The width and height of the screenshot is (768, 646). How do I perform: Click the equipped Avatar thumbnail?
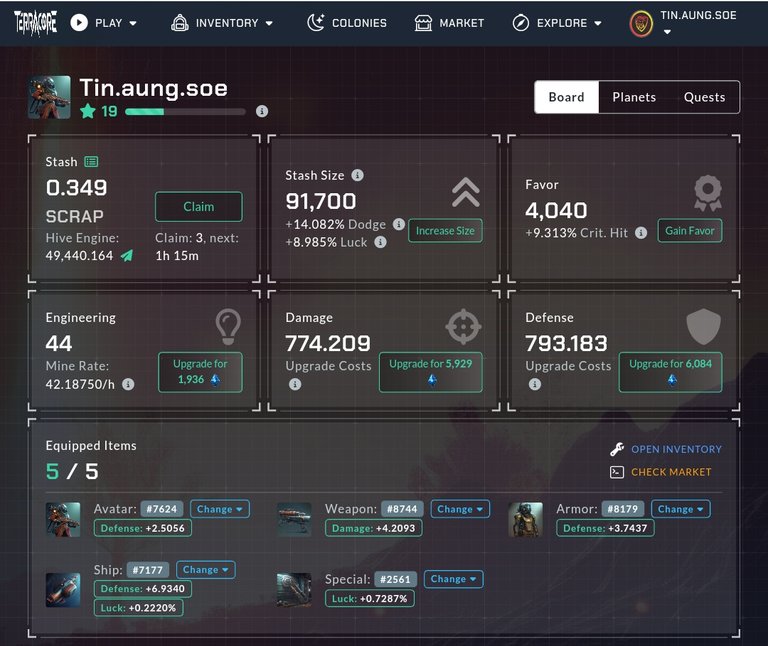(x=63, y=519)
